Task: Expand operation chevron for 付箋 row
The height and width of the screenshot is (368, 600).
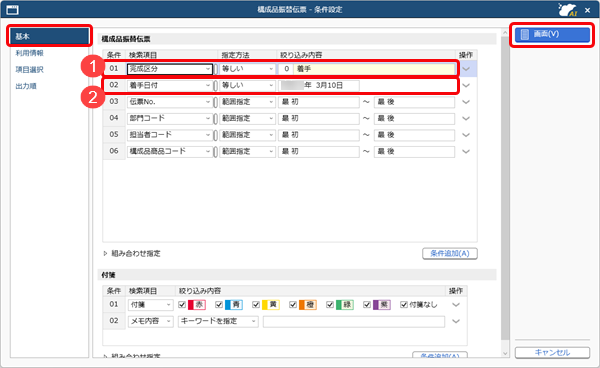Action: pos(456,305)
